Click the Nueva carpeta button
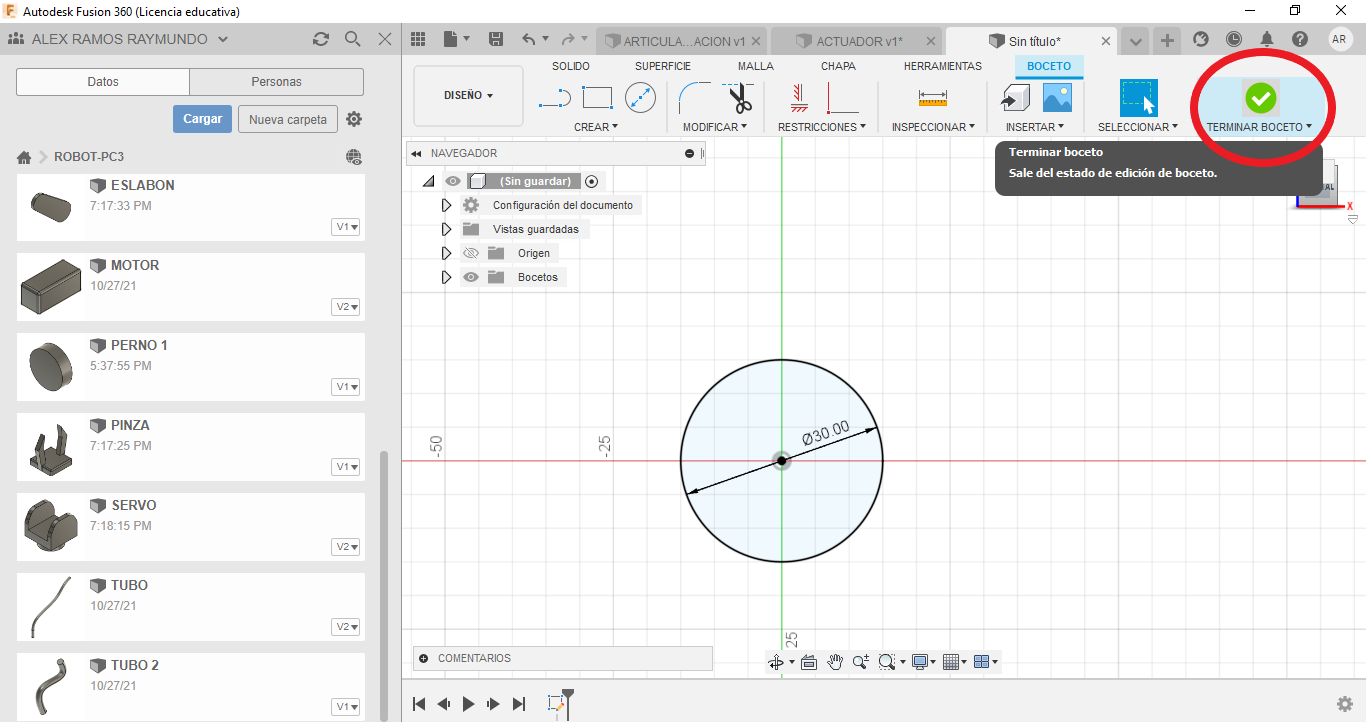This screenshot has height=722, width=1366. coord(288,119)
